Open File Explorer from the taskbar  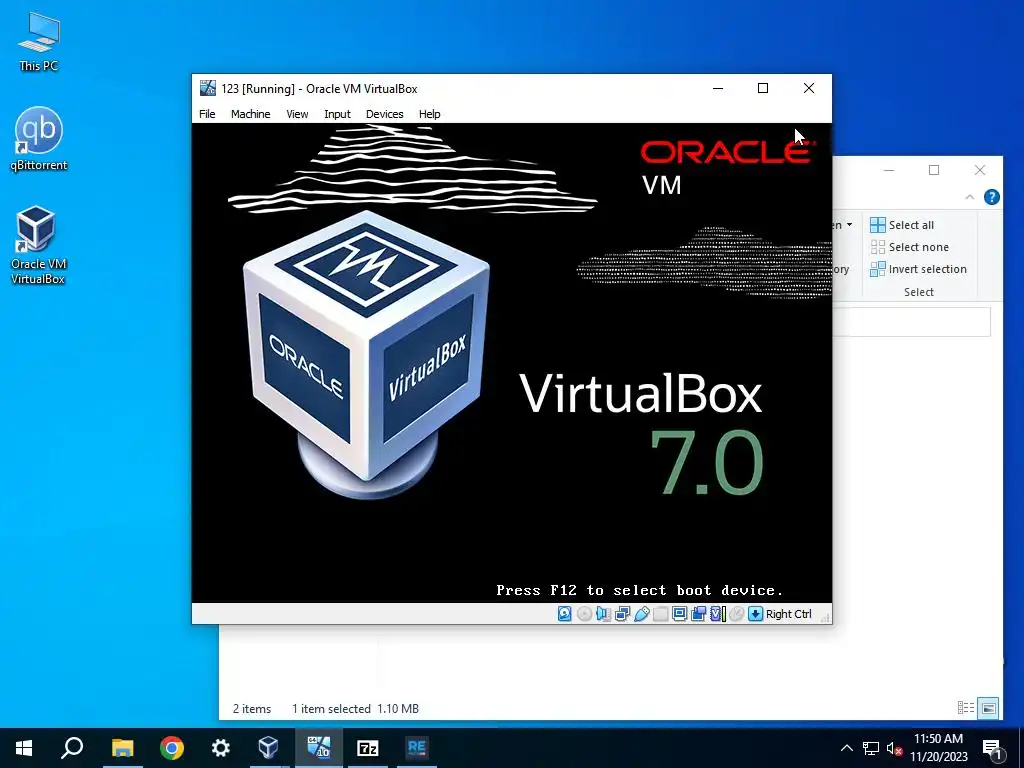pos(122,748)
